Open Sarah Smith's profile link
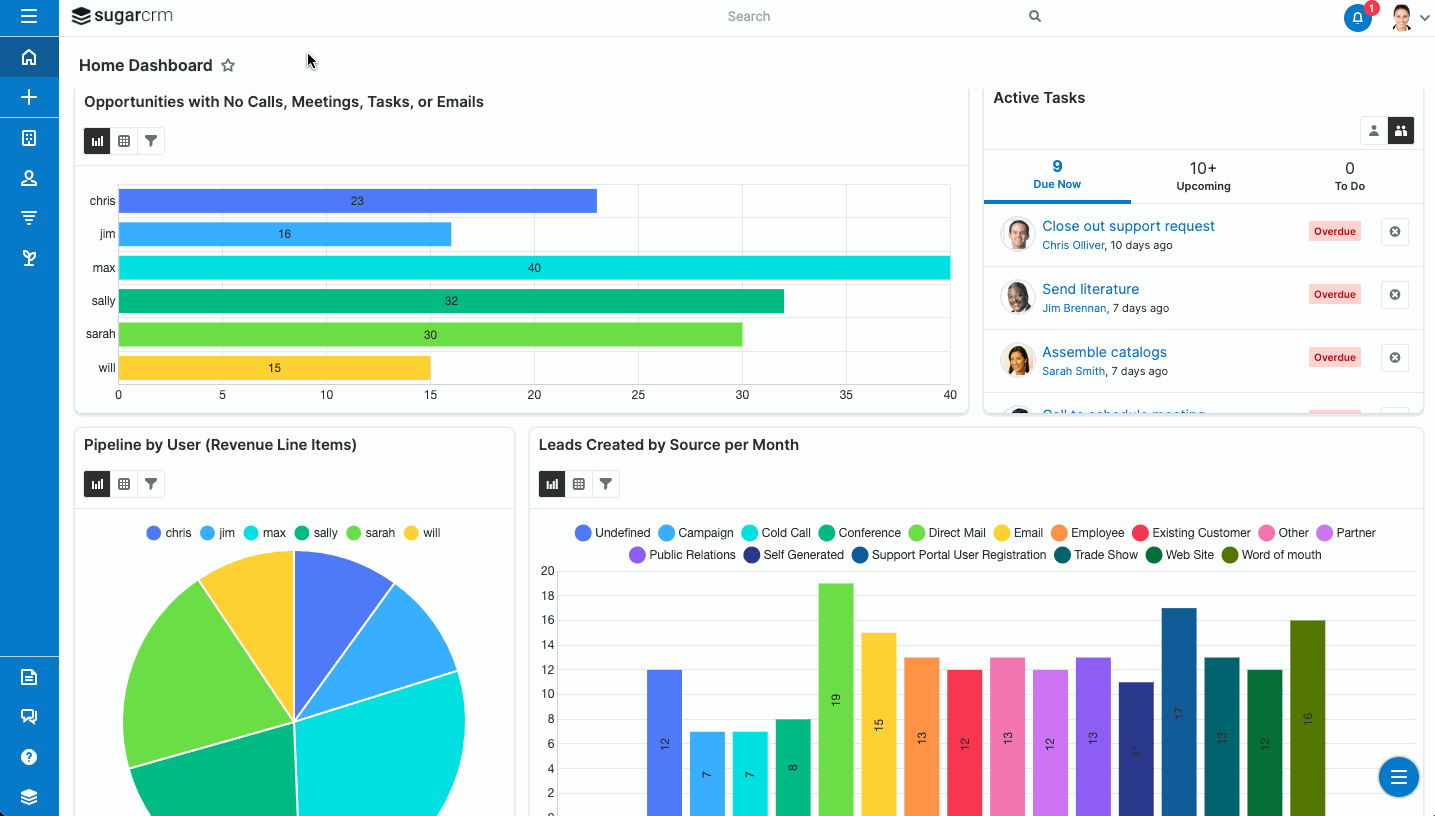The height and width of the screenshot is (816, 1435). click(x=1073, y=371)
